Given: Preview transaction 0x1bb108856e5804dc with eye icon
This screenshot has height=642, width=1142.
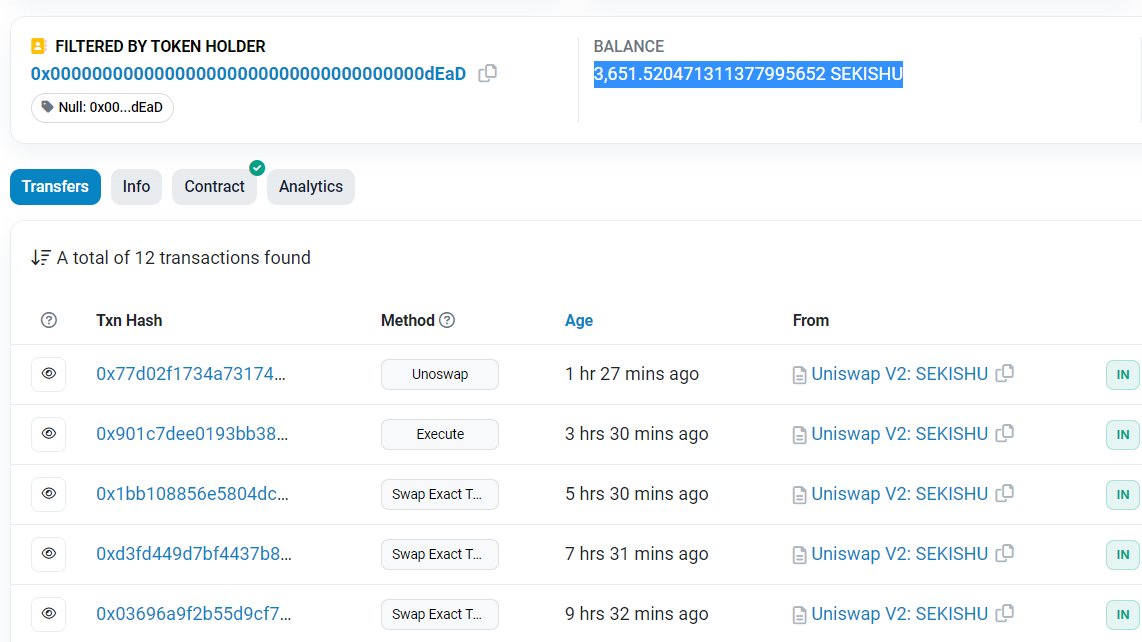Looking at the screenshot, I should pyautogui.click(x=49, y=494).
